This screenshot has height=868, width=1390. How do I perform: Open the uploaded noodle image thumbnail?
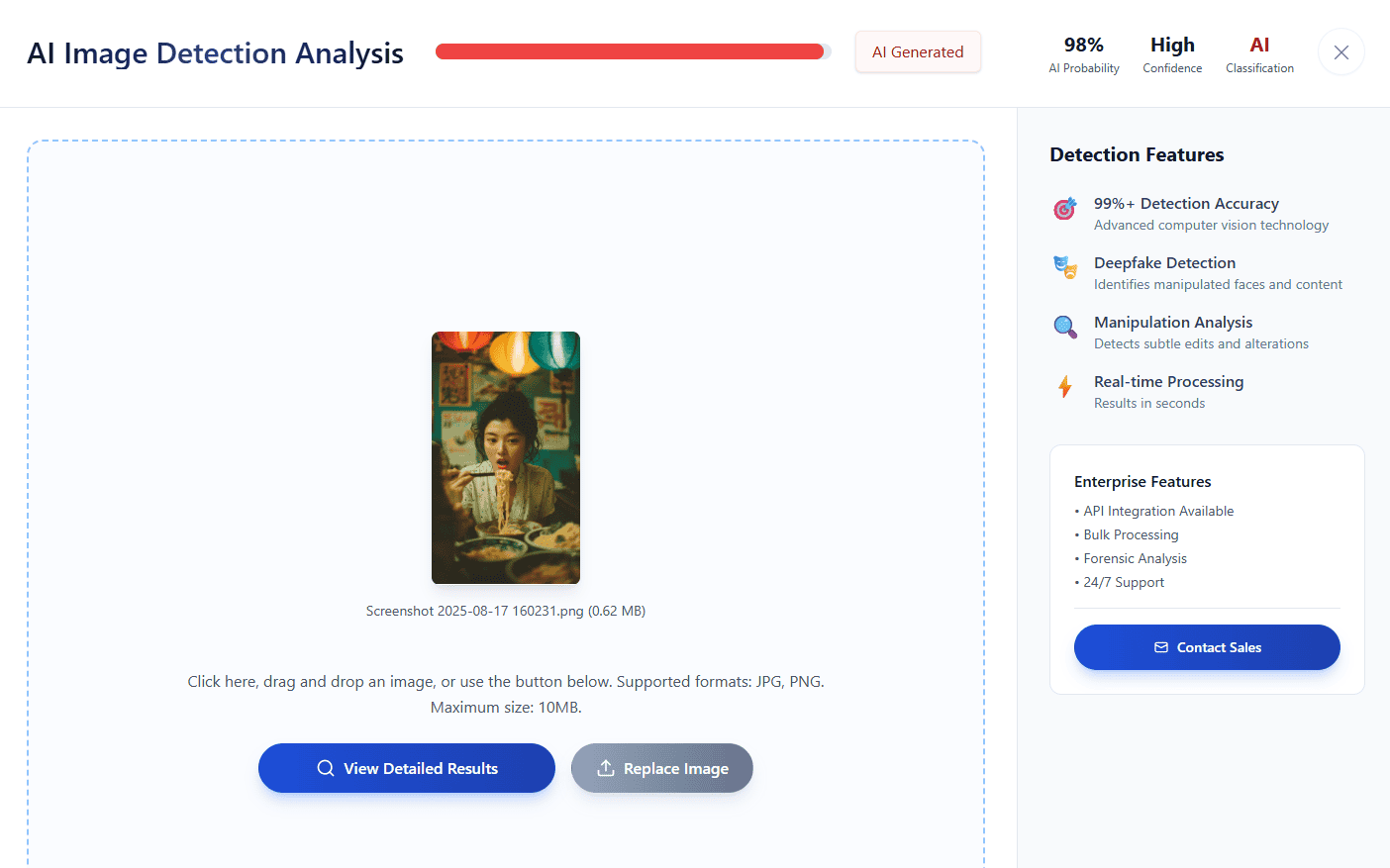[506, 457]
